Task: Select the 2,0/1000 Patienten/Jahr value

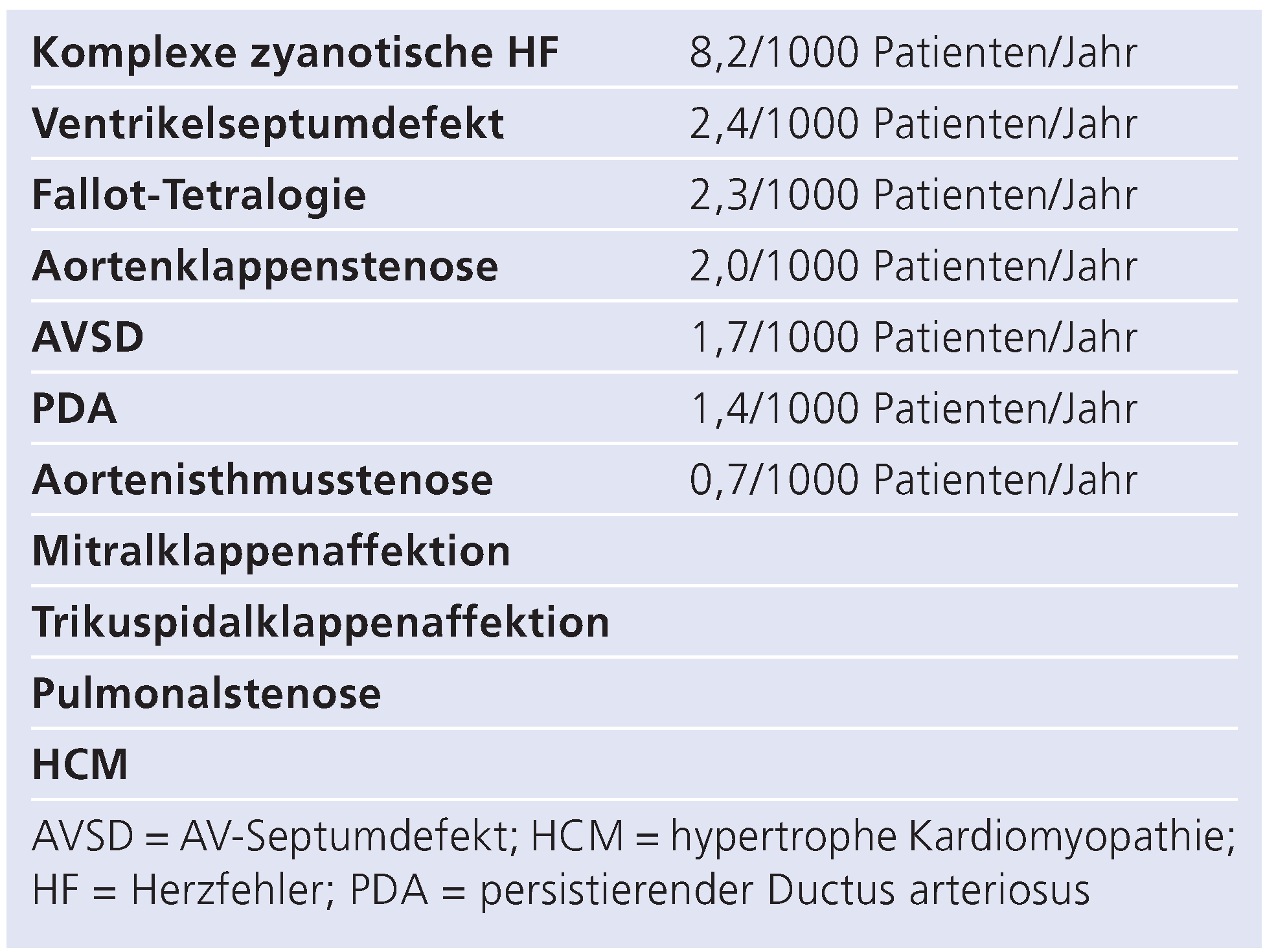Action: point(913,266)
